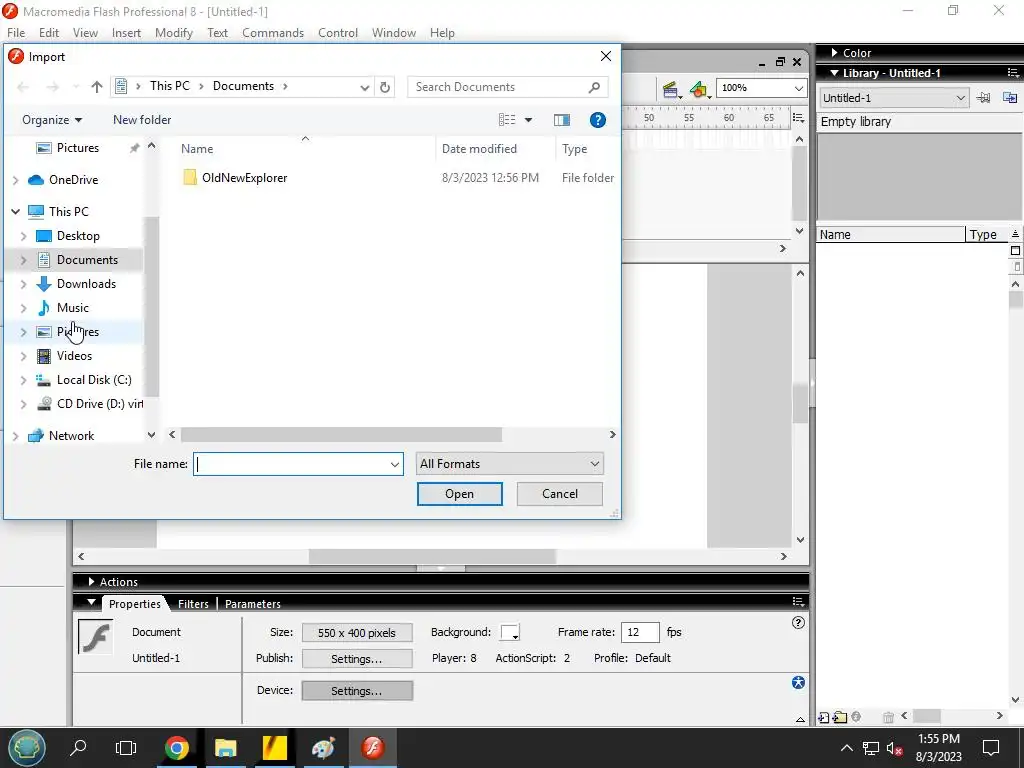Open the Library panel options menu
Screen dimensions: 1024x768
(x=1013, y=72)
